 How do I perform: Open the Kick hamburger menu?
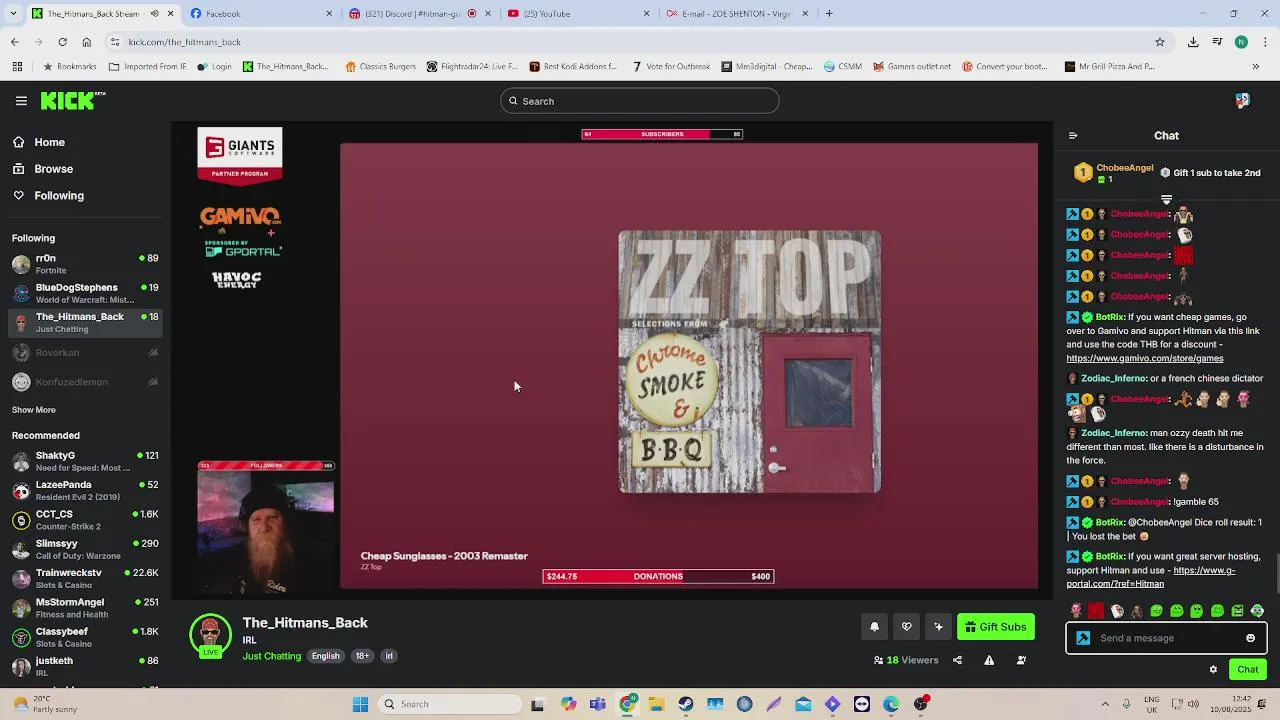(x=21, y=101)
